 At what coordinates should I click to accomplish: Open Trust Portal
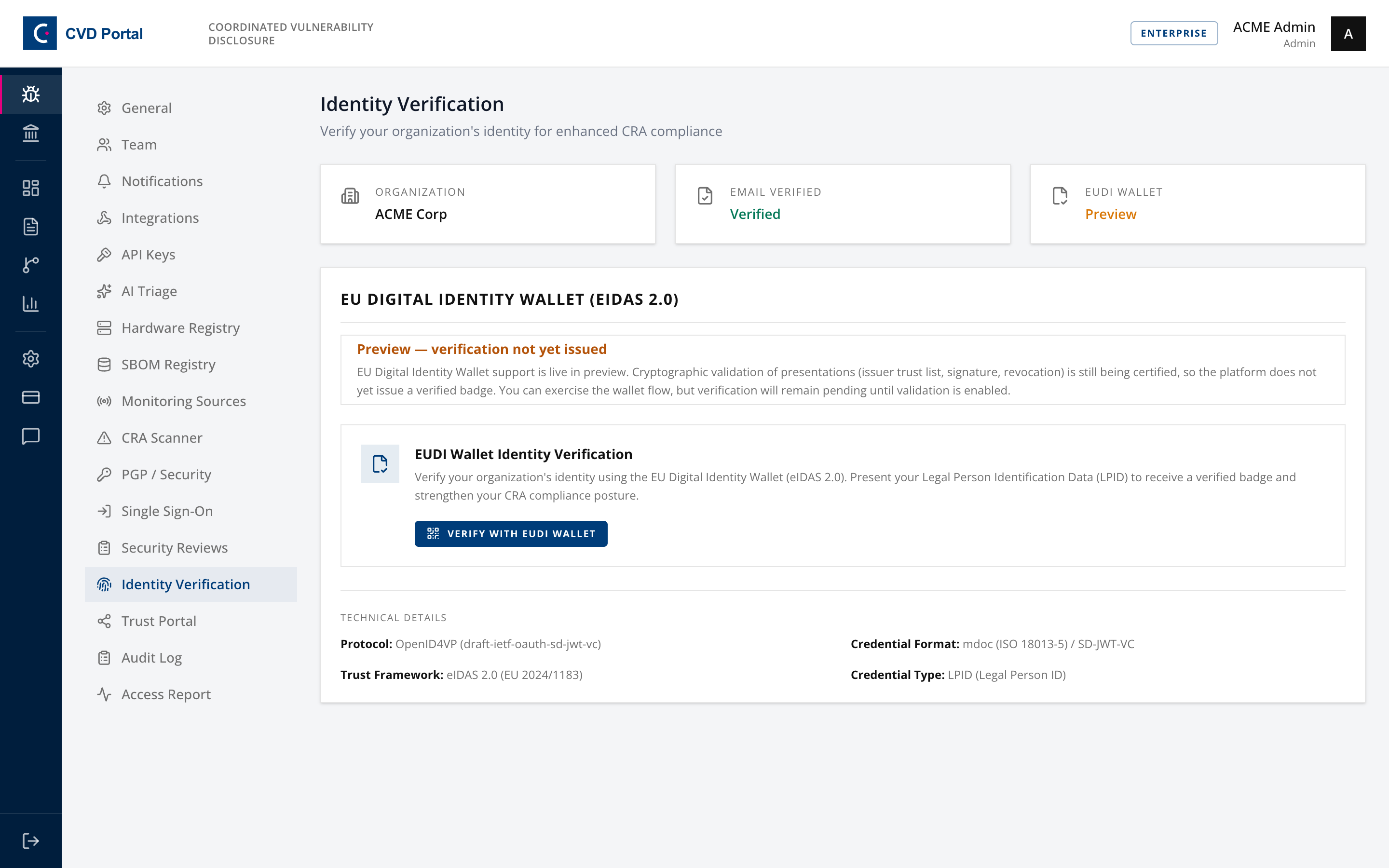(x=191, y=621)
